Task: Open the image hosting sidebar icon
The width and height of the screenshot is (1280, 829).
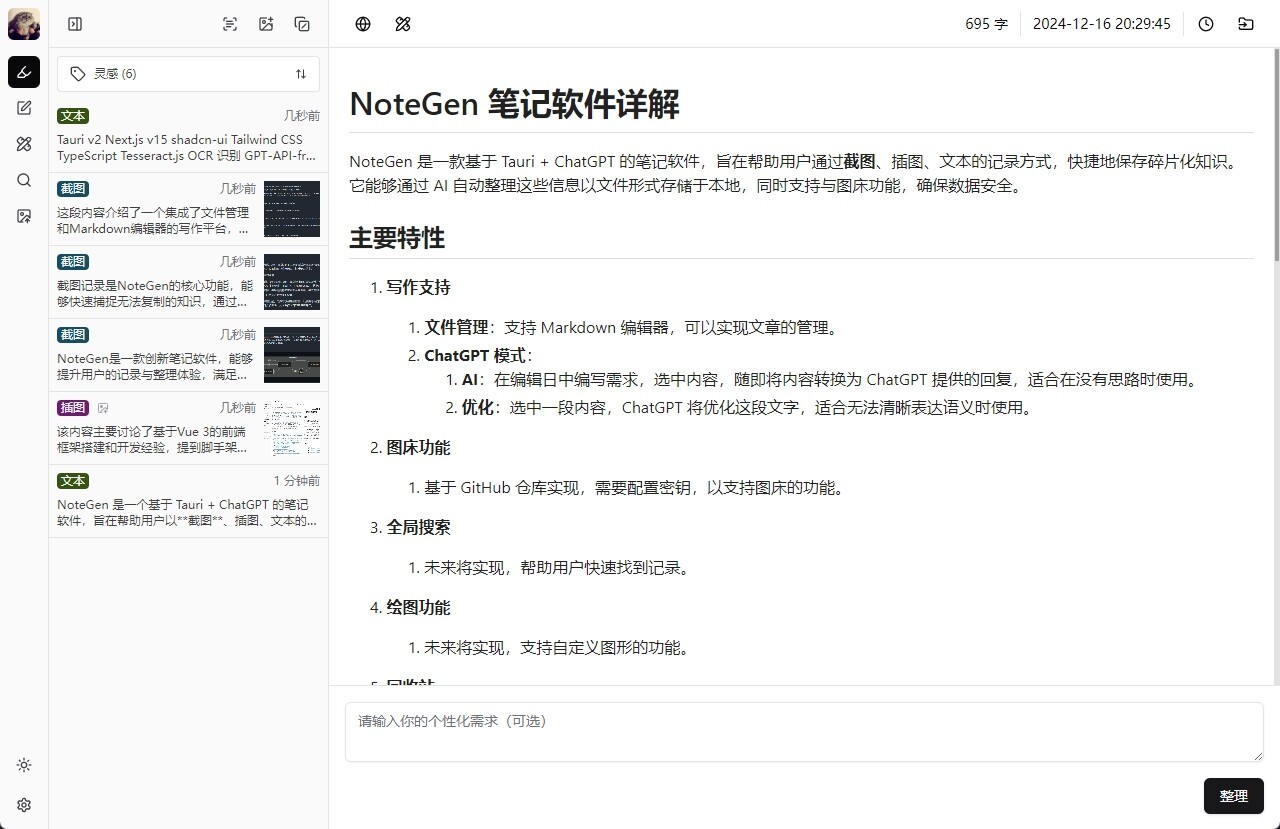Action: click(x=24, y=216)
